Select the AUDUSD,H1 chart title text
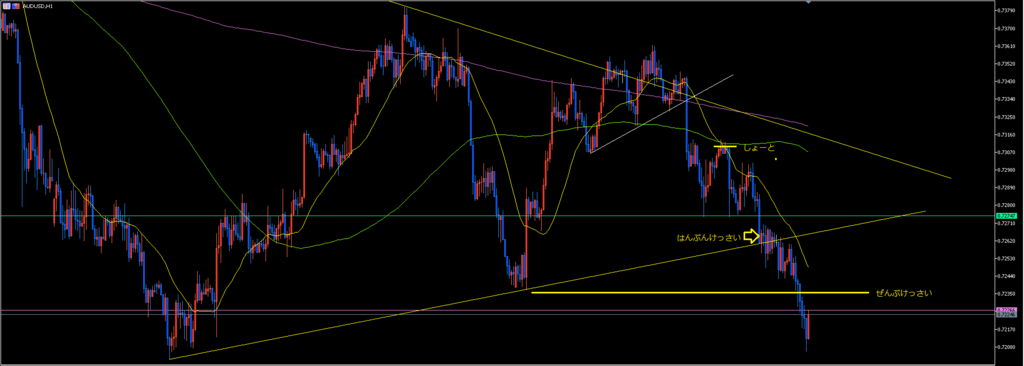 [x=38, y=6]
